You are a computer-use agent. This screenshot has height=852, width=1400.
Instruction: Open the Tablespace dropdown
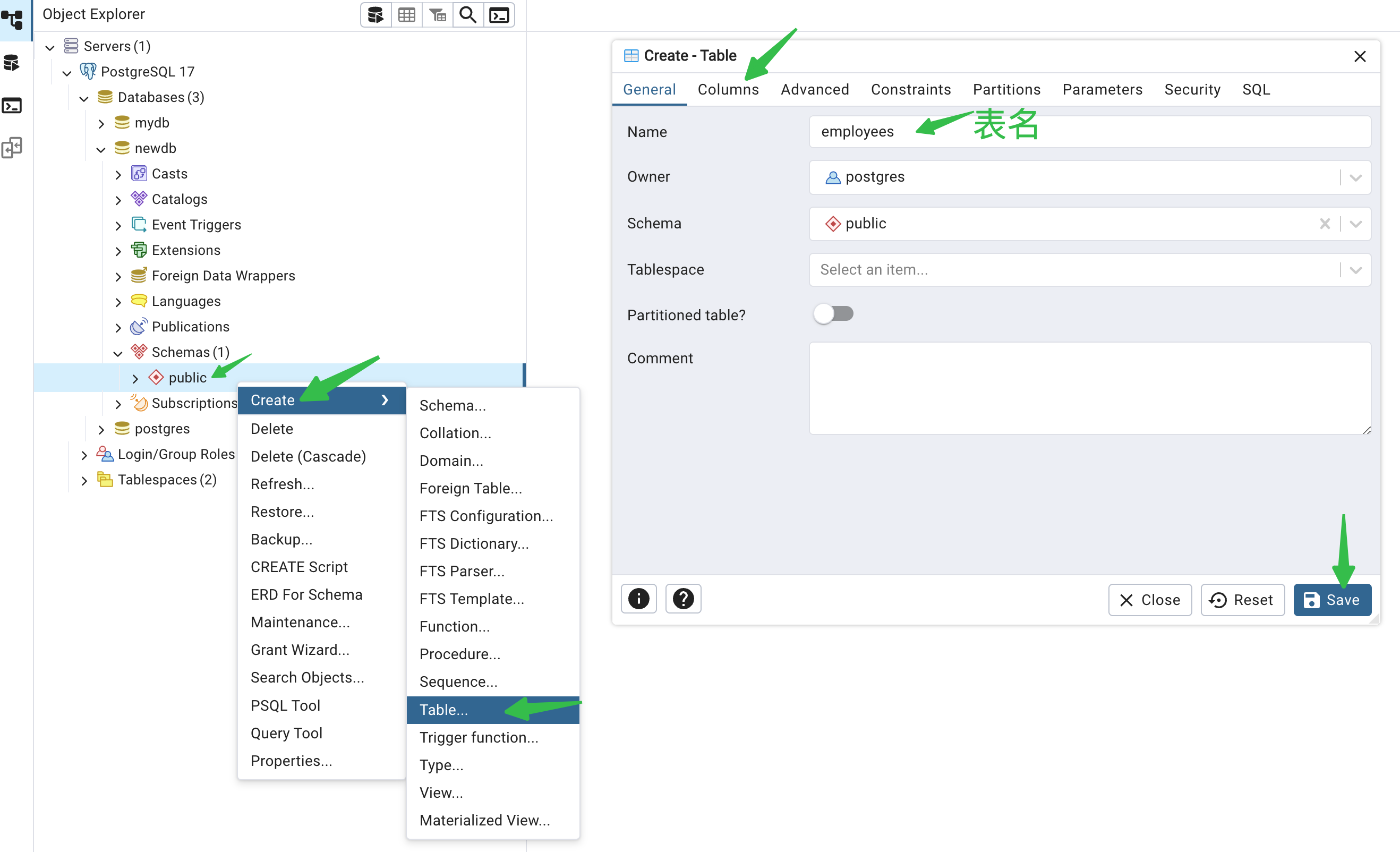1356,270
